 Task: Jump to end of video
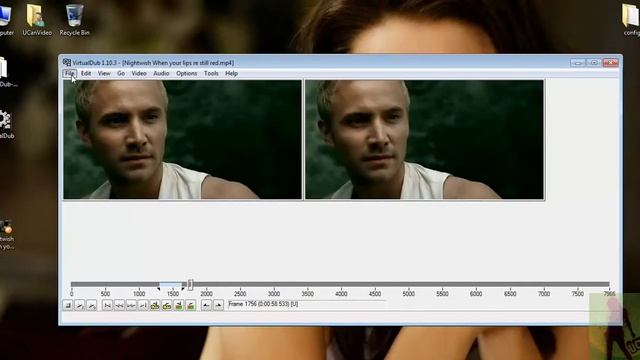point(143,305)
